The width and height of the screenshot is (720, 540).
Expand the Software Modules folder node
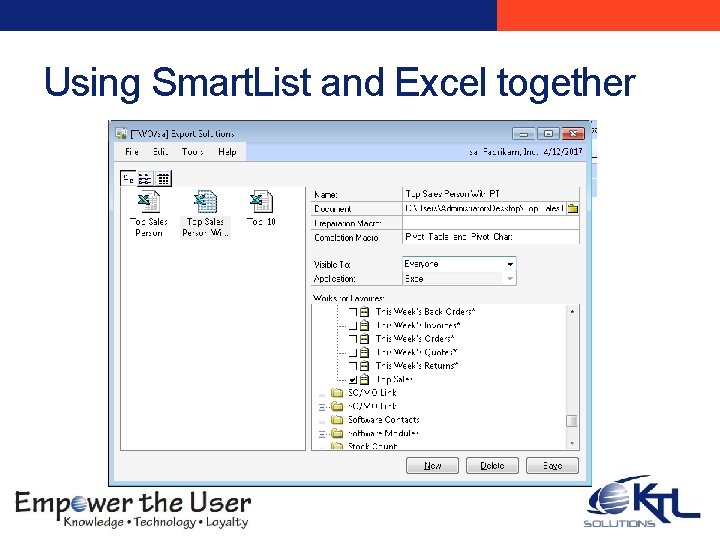coord(322,433)
